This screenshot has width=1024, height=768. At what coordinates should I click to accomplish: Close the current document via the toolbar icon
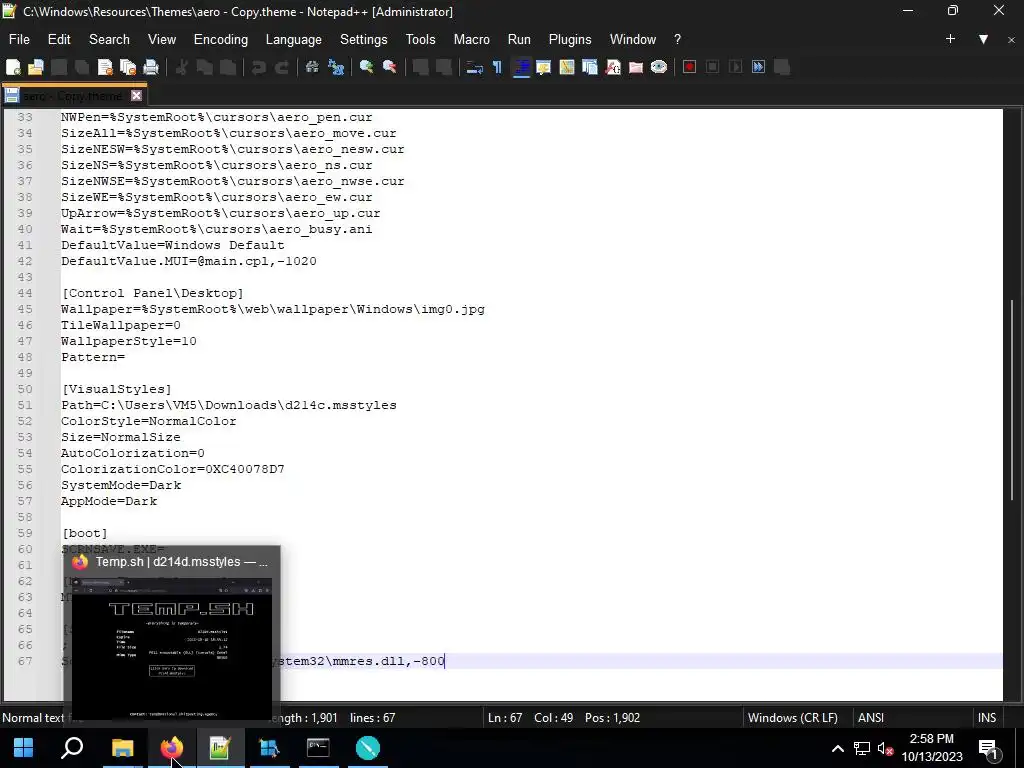[x=105, y=67]
